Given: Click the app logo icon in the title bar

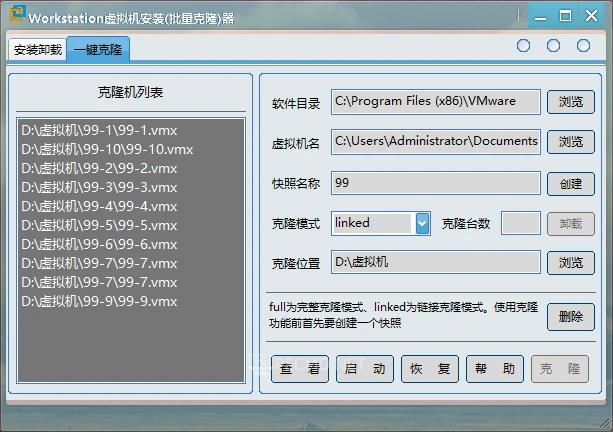Looking at the screenshot, I should coord(17,14).
